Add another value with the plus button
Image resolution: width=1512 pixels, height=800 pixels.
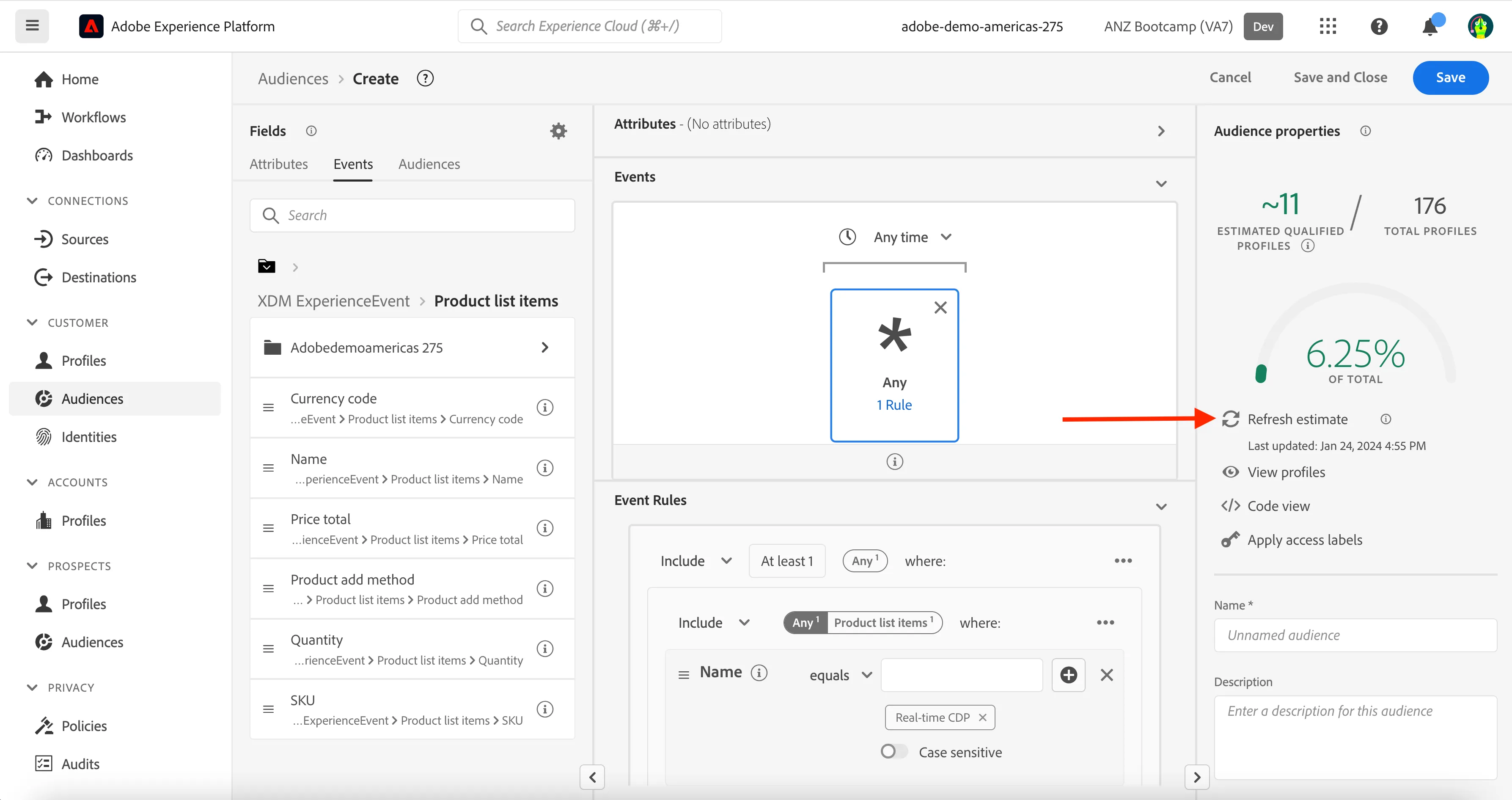(x=1068, y=675)
